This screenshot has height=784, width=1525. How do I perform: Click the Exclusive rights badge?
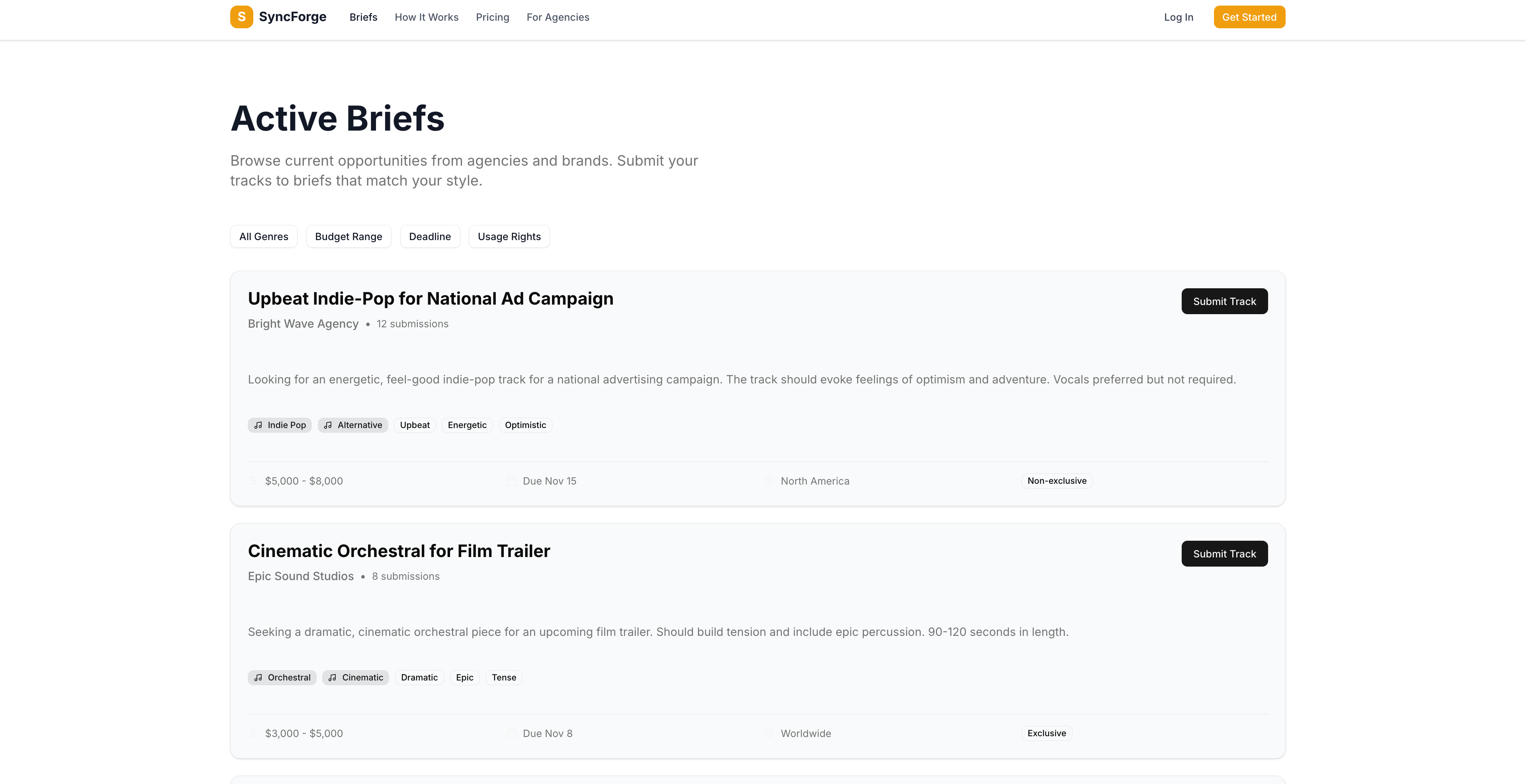coord(1046,733)
